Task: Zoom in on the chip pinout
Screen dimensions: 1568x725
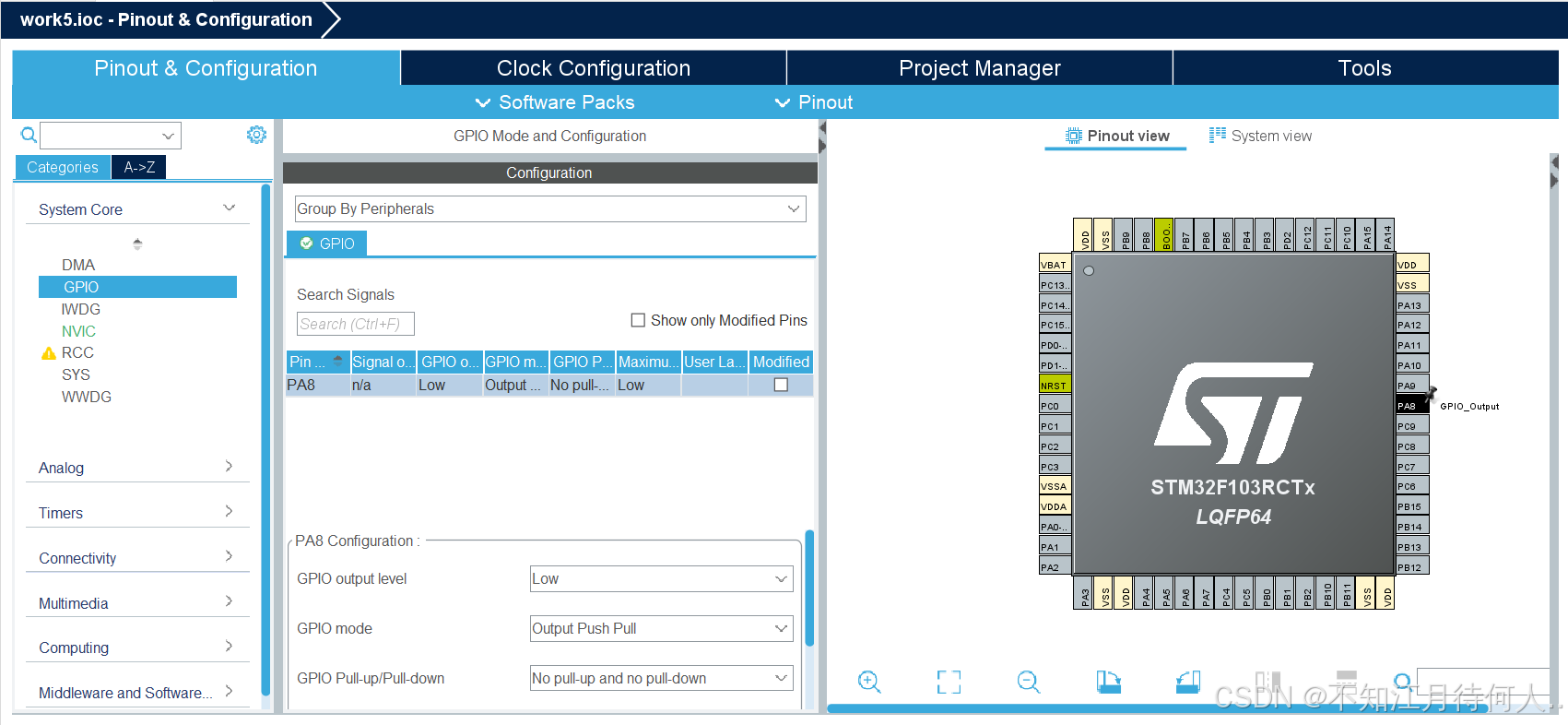Action: pos(869,682)
